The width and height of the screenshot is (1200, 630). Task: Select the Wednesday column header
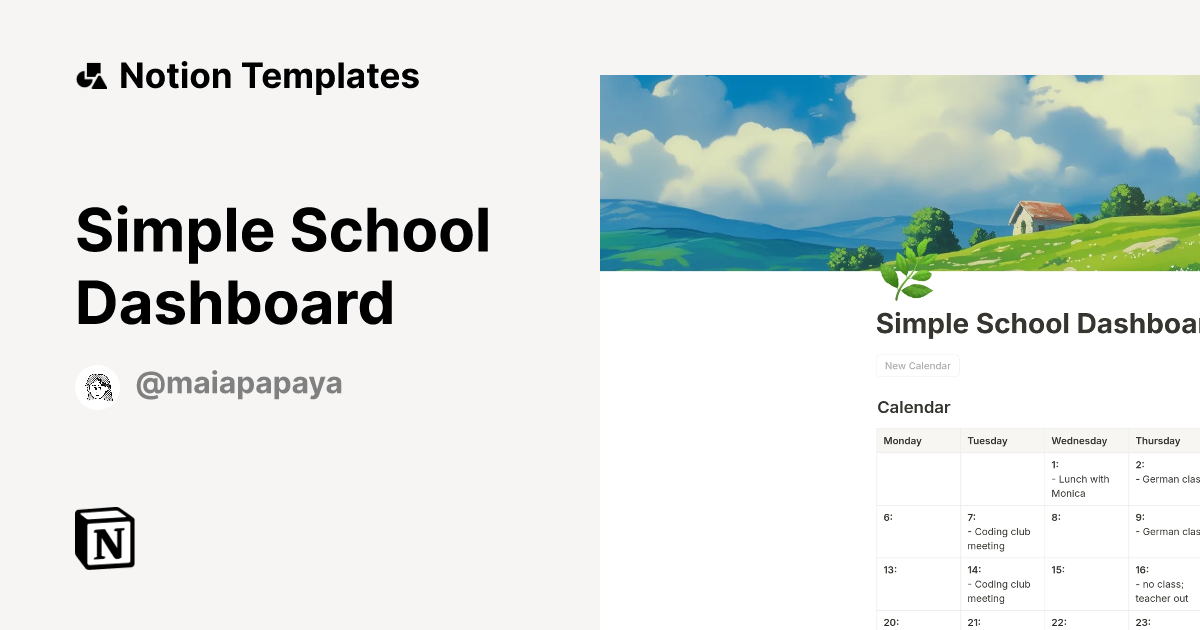1078,440
